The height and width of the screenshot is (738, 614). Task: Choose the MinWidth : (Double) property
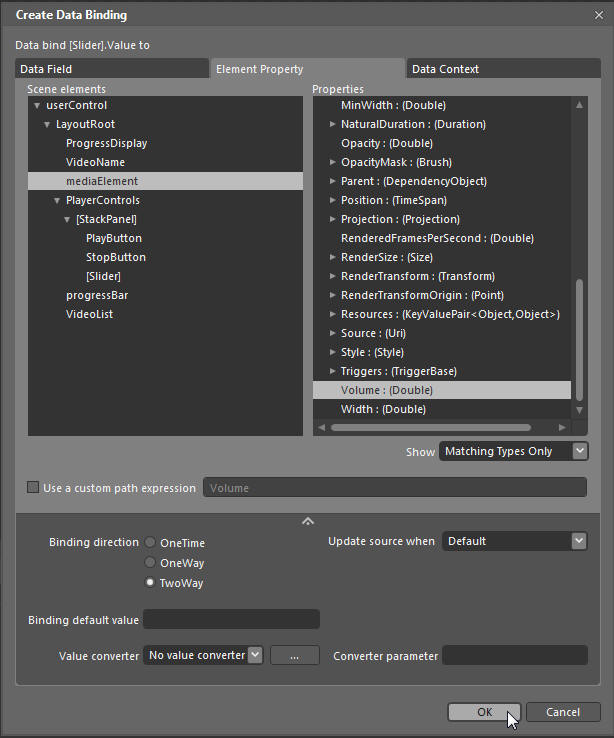point(393,105)
